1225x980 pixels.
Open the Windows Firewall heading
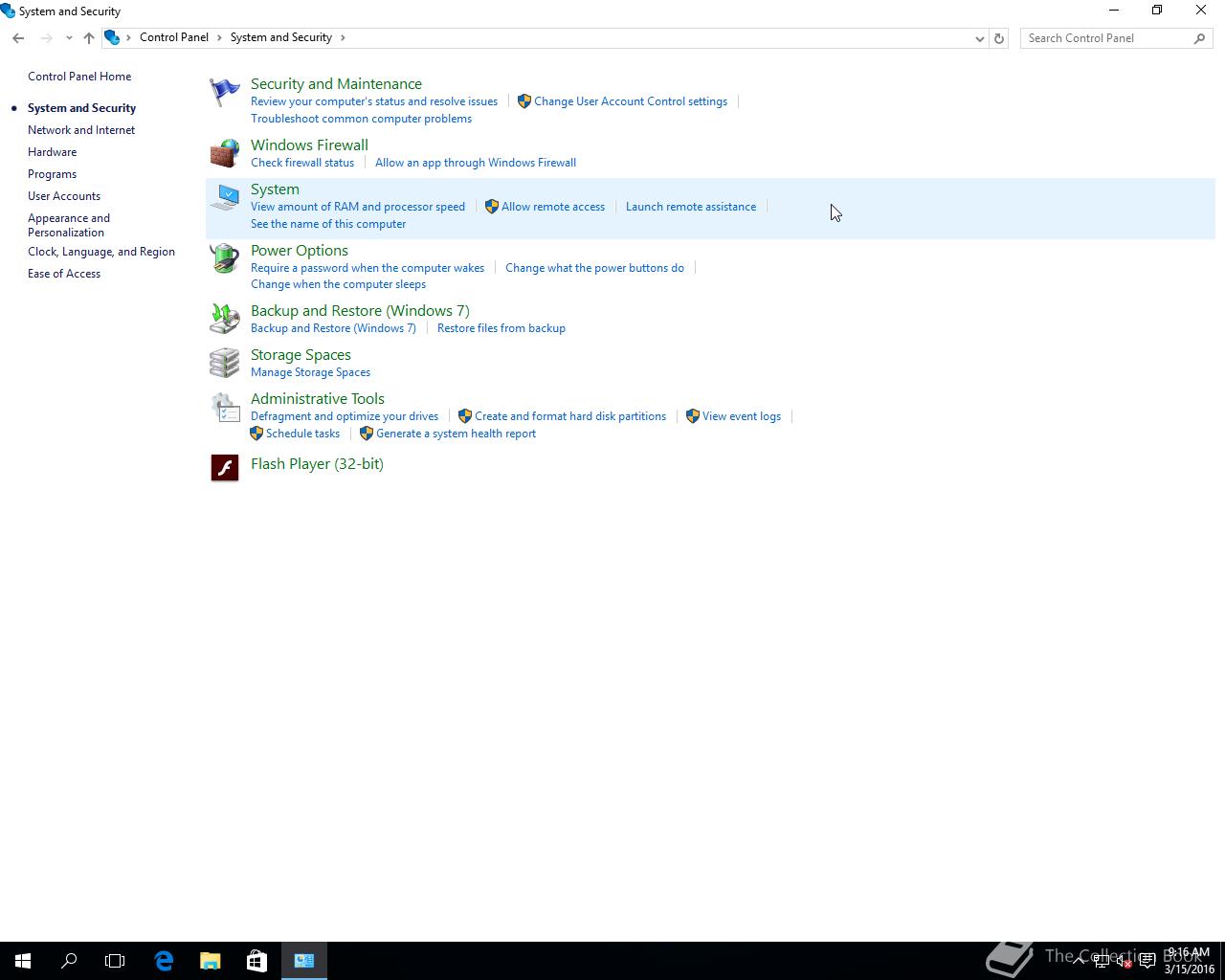tap(309, 145)
